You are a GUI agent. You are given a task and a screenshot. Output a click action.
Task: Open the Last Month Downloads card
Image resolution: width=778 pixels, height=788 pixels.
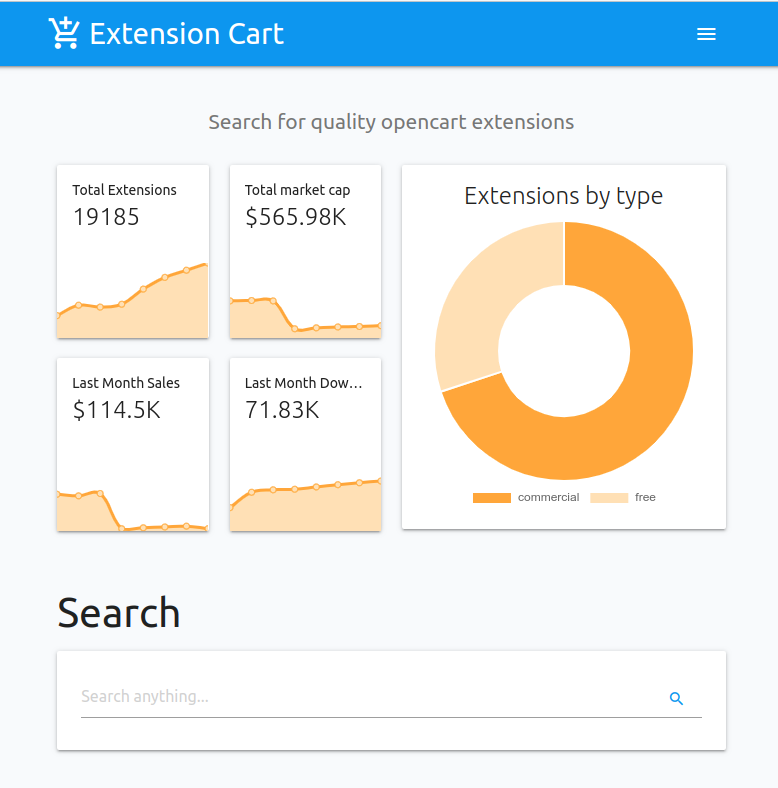click(305, 444)
